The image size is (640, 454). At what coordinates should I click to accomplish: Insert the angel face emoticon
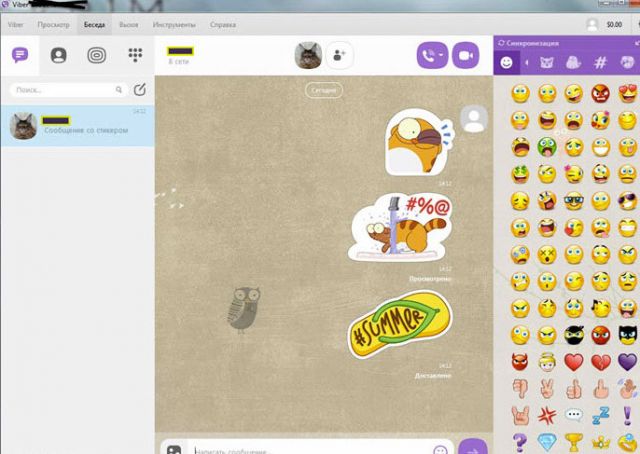pyautogui.click(x=547, y=362)
